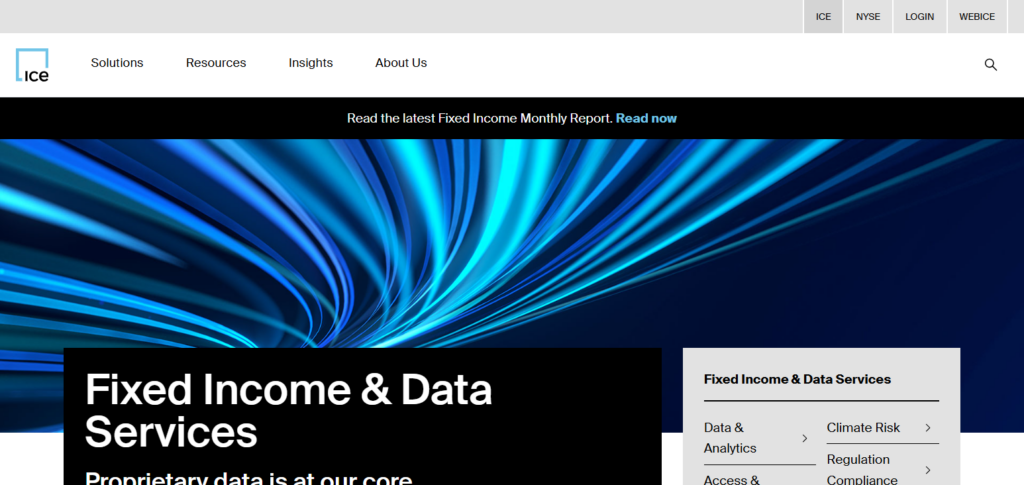Open the Insights menu
The height and width of the screenshot is (485, 1024).
click(311, 63)
